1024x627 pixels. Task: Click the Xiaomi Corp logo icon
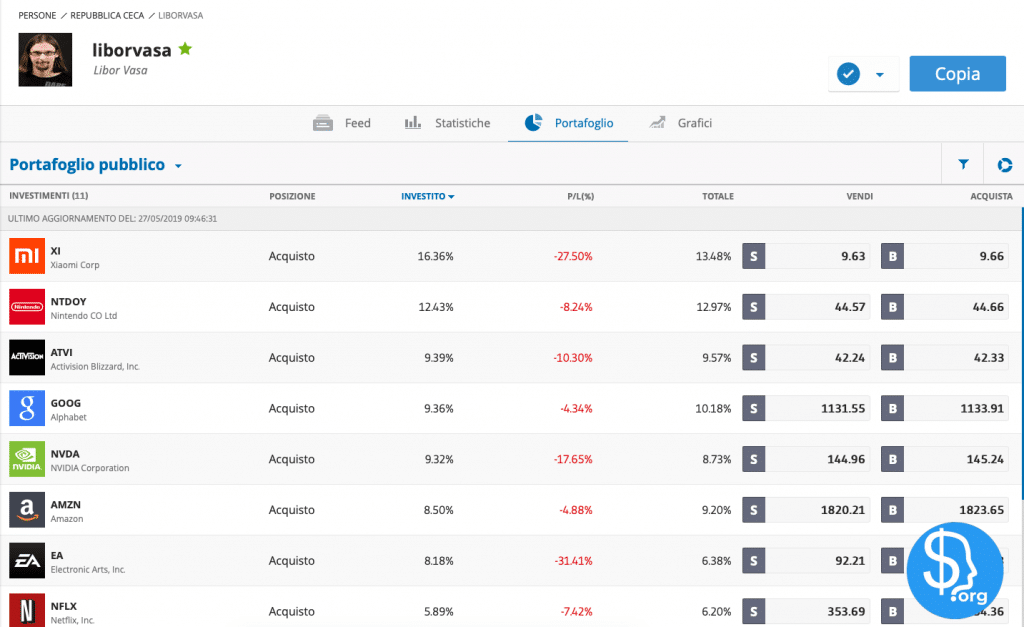[27, 256]
